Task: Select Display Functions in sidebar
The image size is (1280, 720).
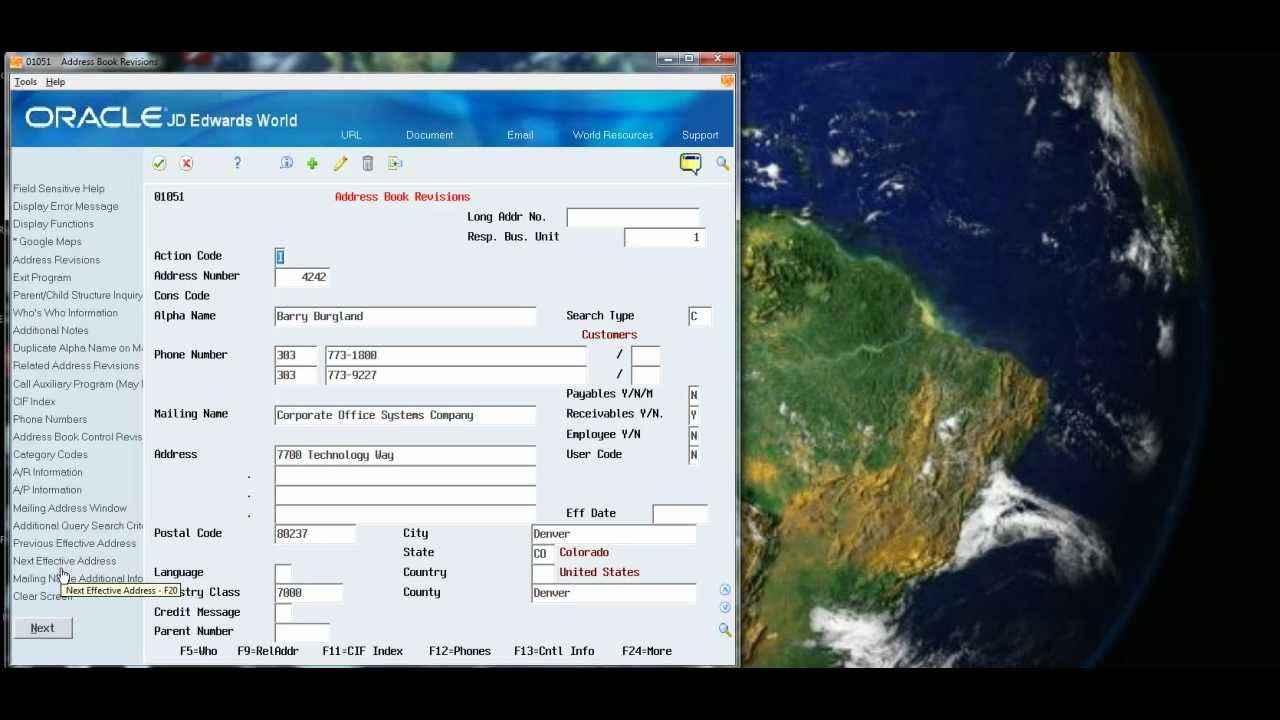Action: [x=53, y=224]
